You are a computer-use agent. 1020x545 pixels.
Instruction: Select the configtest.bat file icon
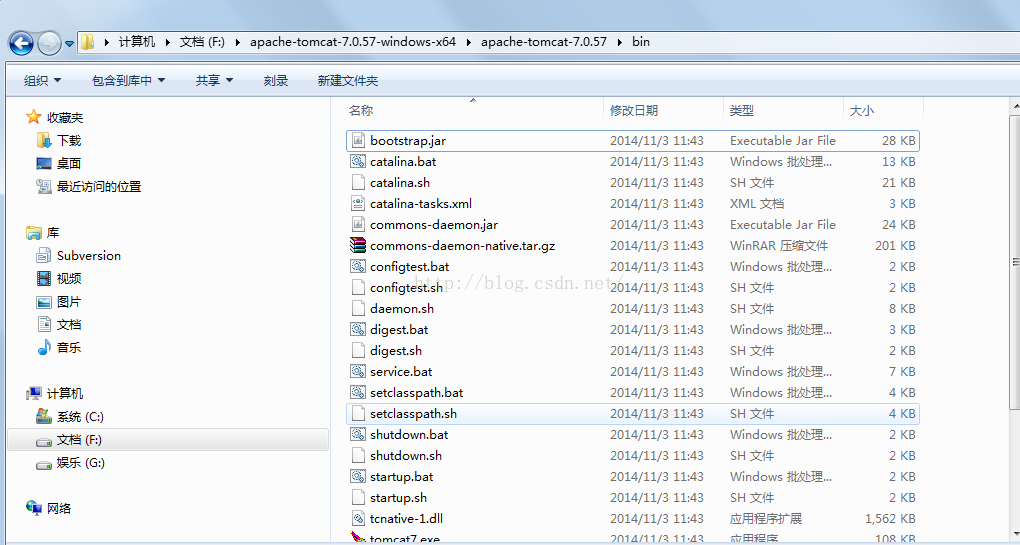pyautogui.click(x=358, y=266)
